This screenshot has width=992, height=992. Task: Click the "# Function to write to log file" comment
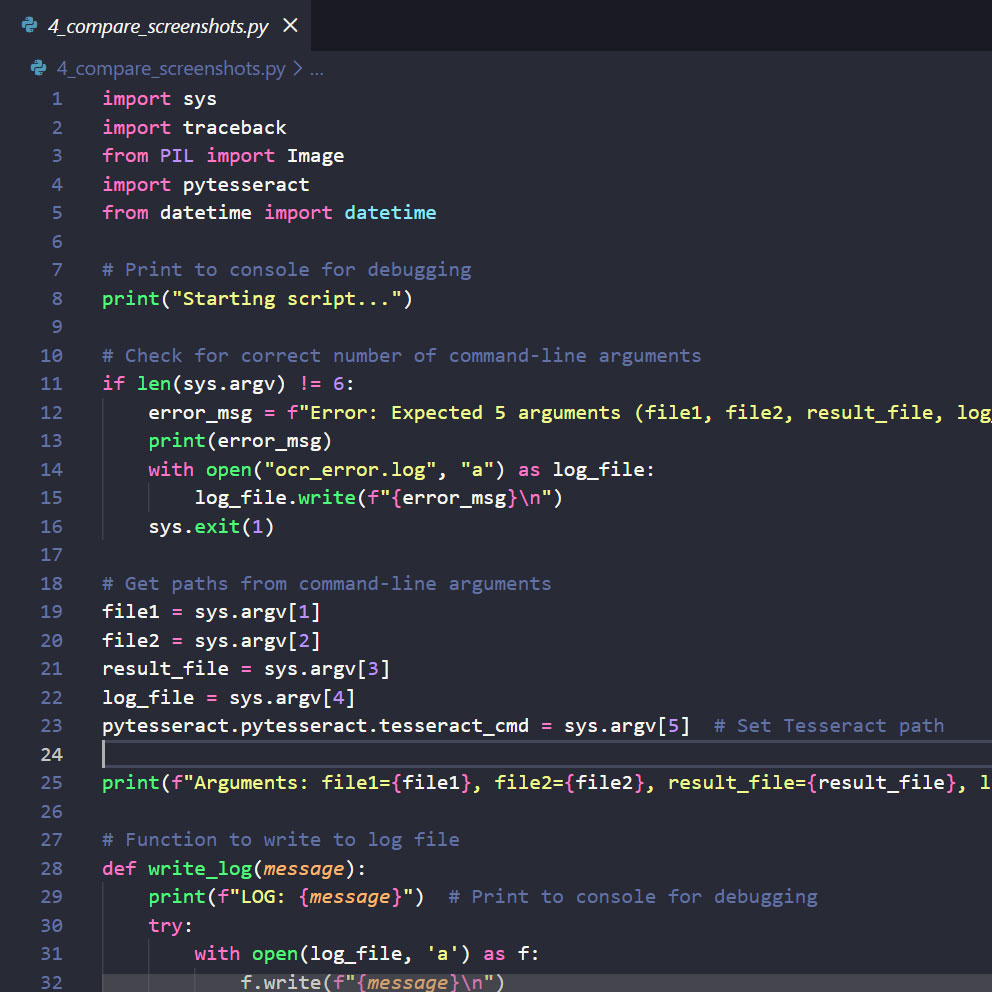click(x=280, y=840)
